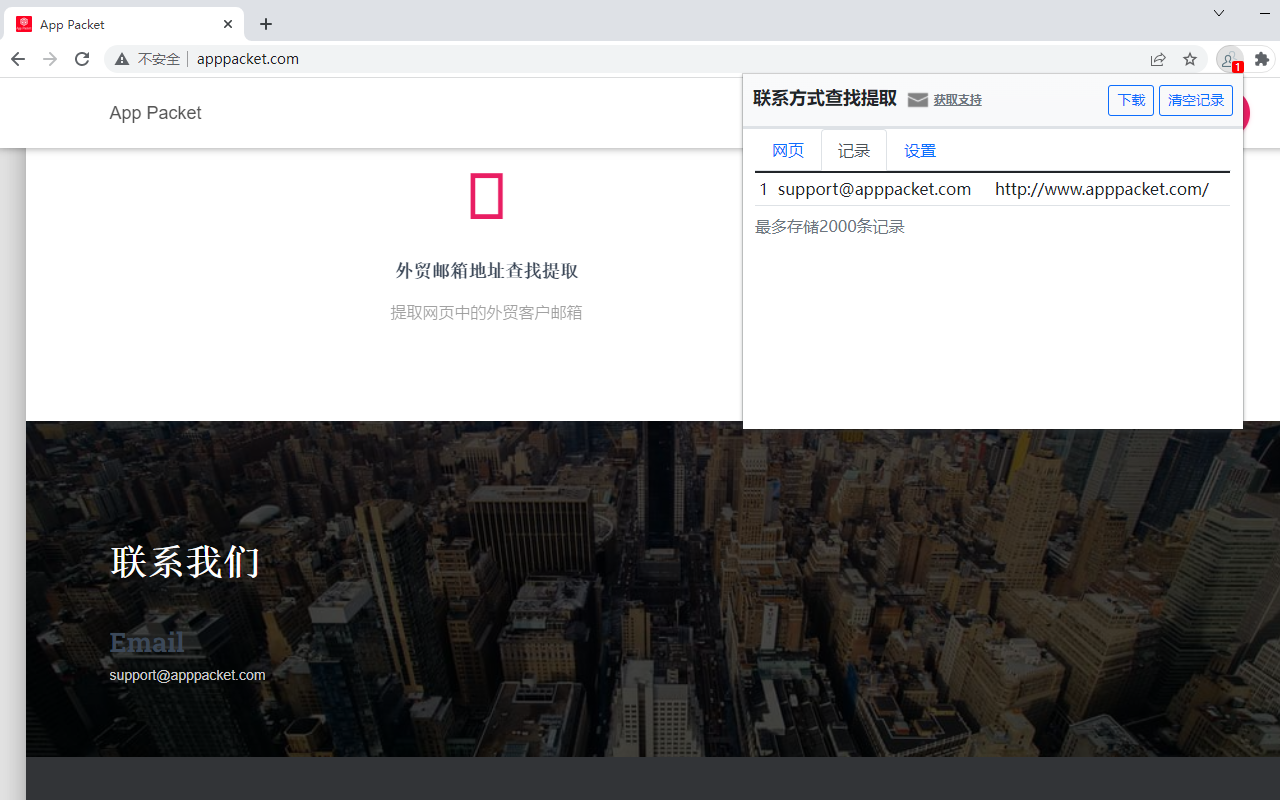Click the 下载 button
Screen dimensions: 1280x800
[x=1130, y=100]
